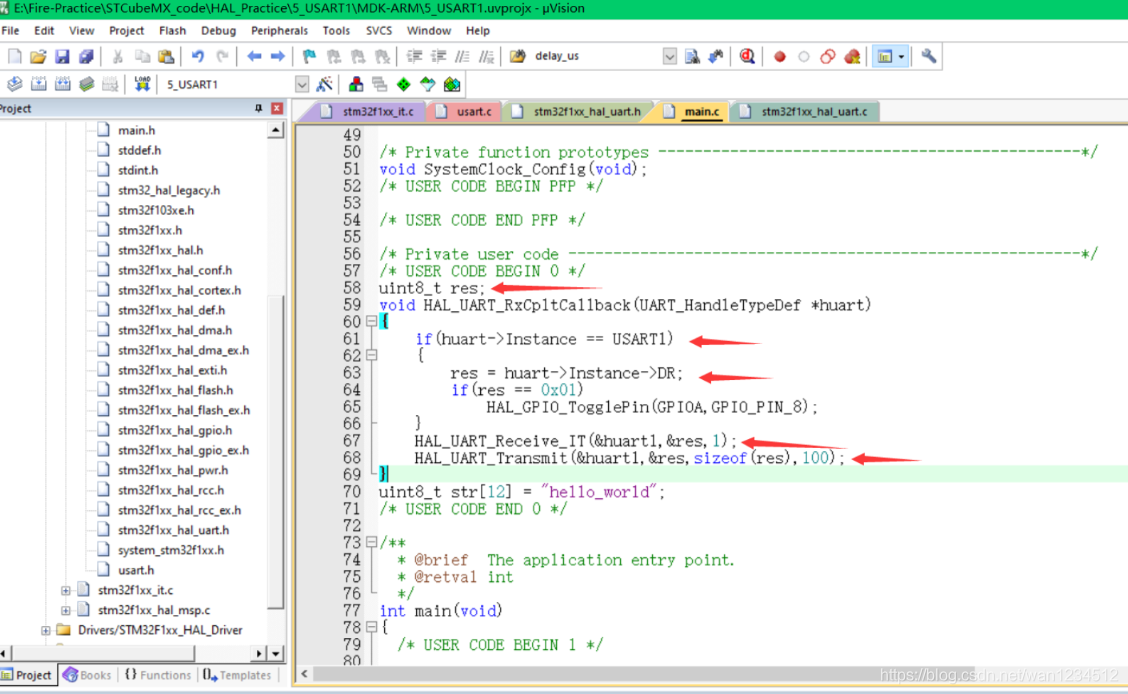Switch to the usart.c editor tab
The width and height of the screenshot is (1128, 694).
tap(473, 111)
